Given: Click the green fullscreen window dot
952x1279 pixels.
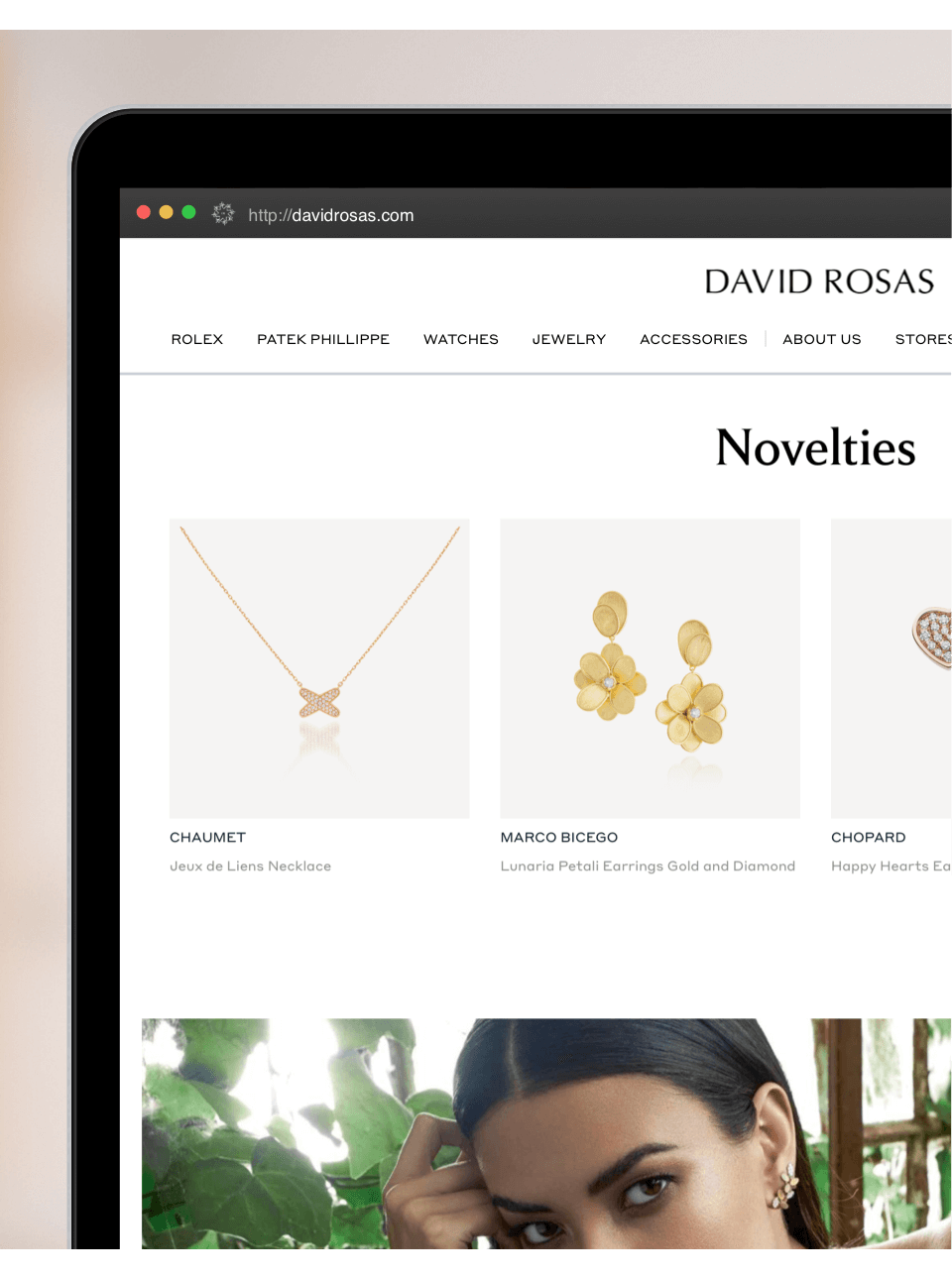Looking at the screenshot, I should (x=188, y=212).
